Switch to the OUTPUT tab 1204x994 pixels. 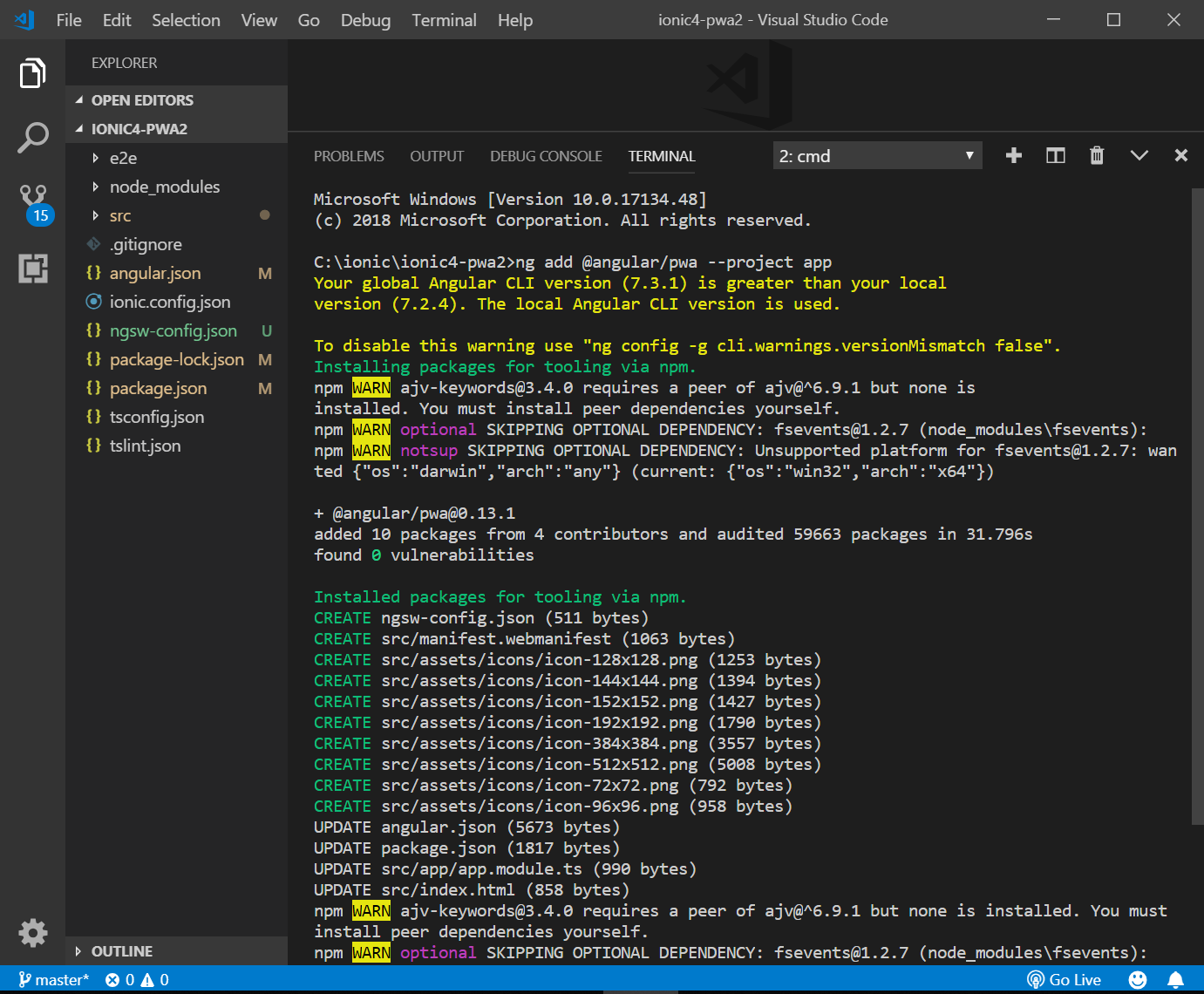tap(437, 156)
